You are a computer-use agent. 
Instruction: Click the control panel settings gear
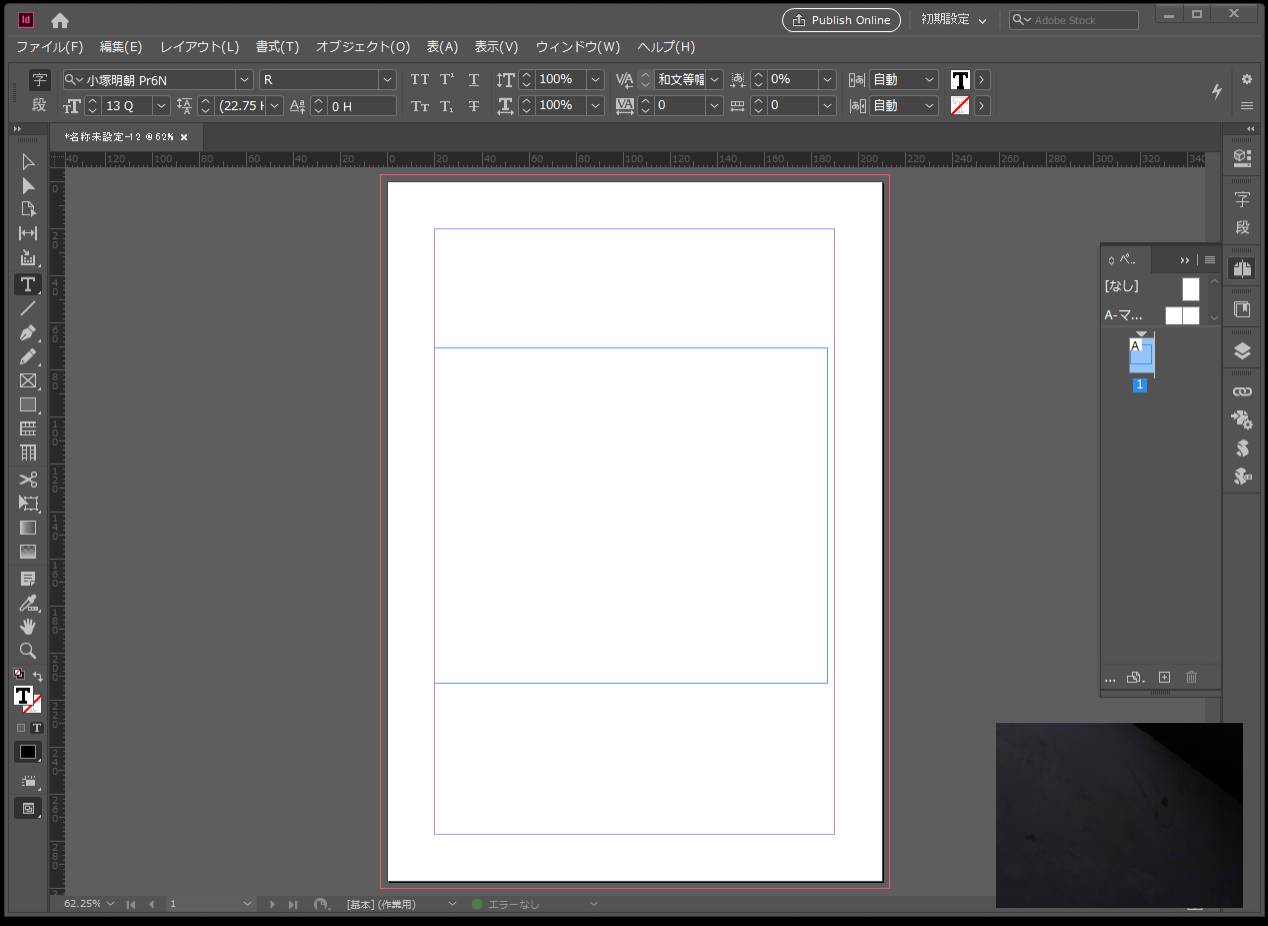pos(1247,79)
